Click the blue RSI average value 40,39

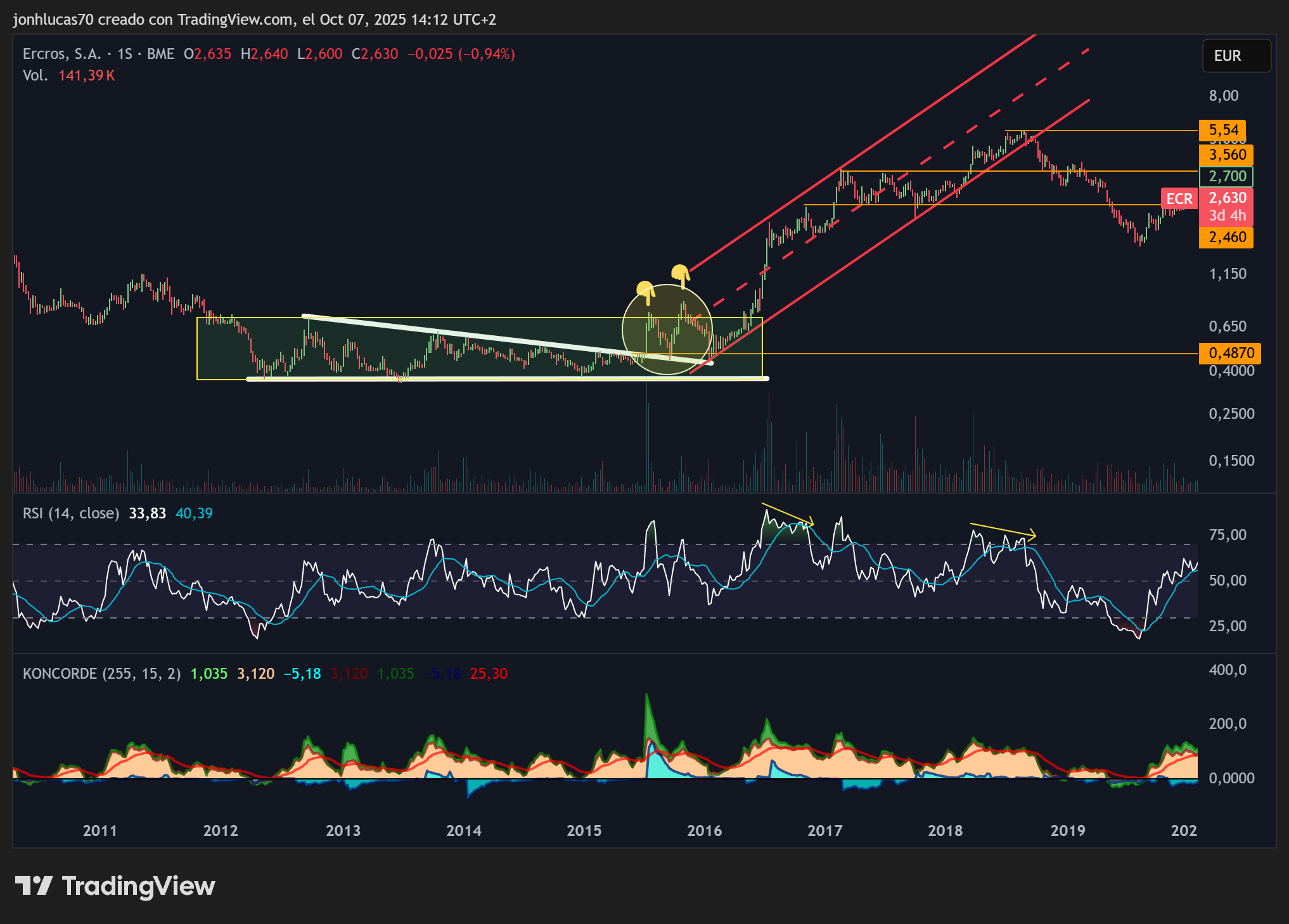[194, 513]
